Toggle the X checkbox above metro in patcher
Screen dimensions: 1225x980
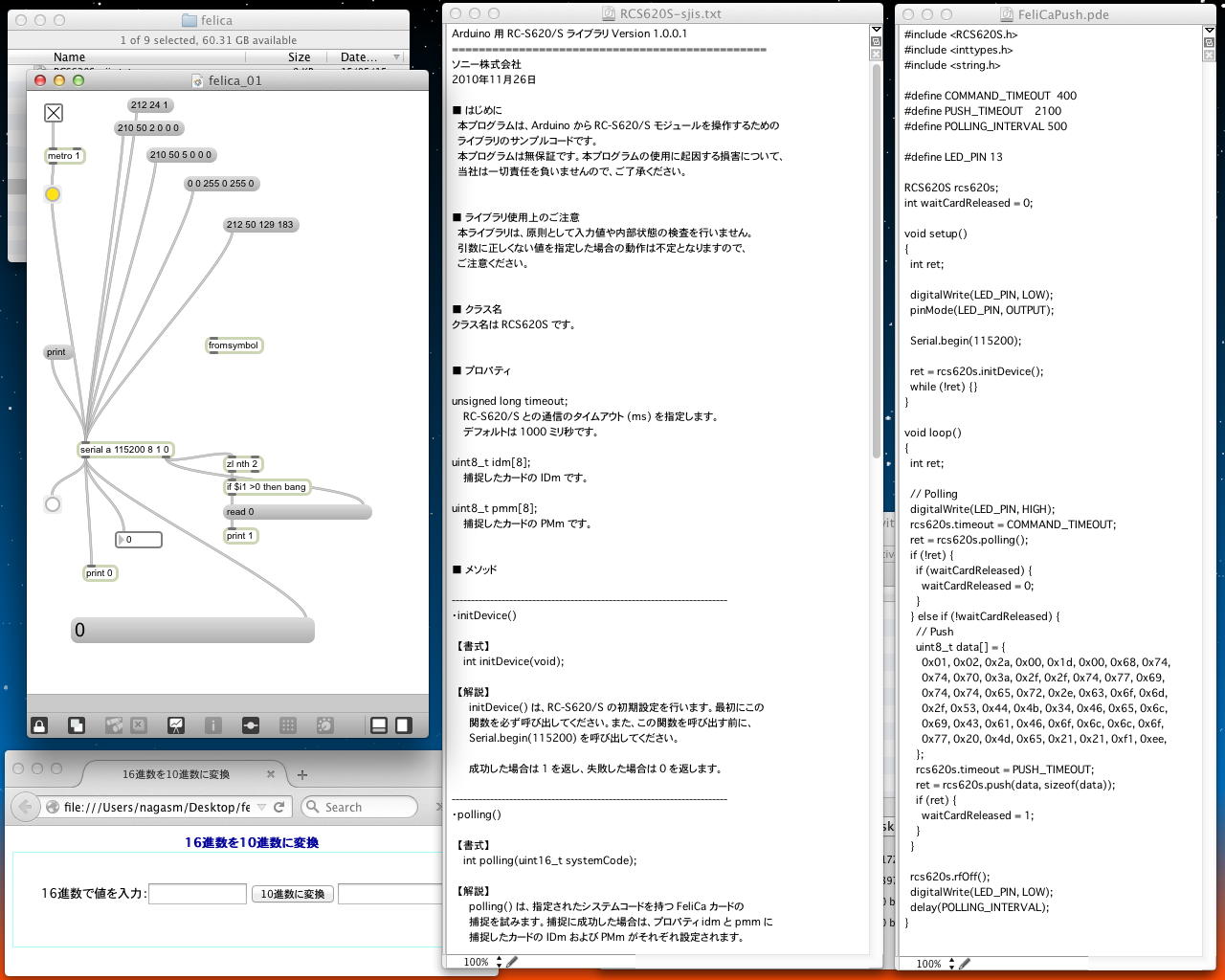tap(54, 113)
